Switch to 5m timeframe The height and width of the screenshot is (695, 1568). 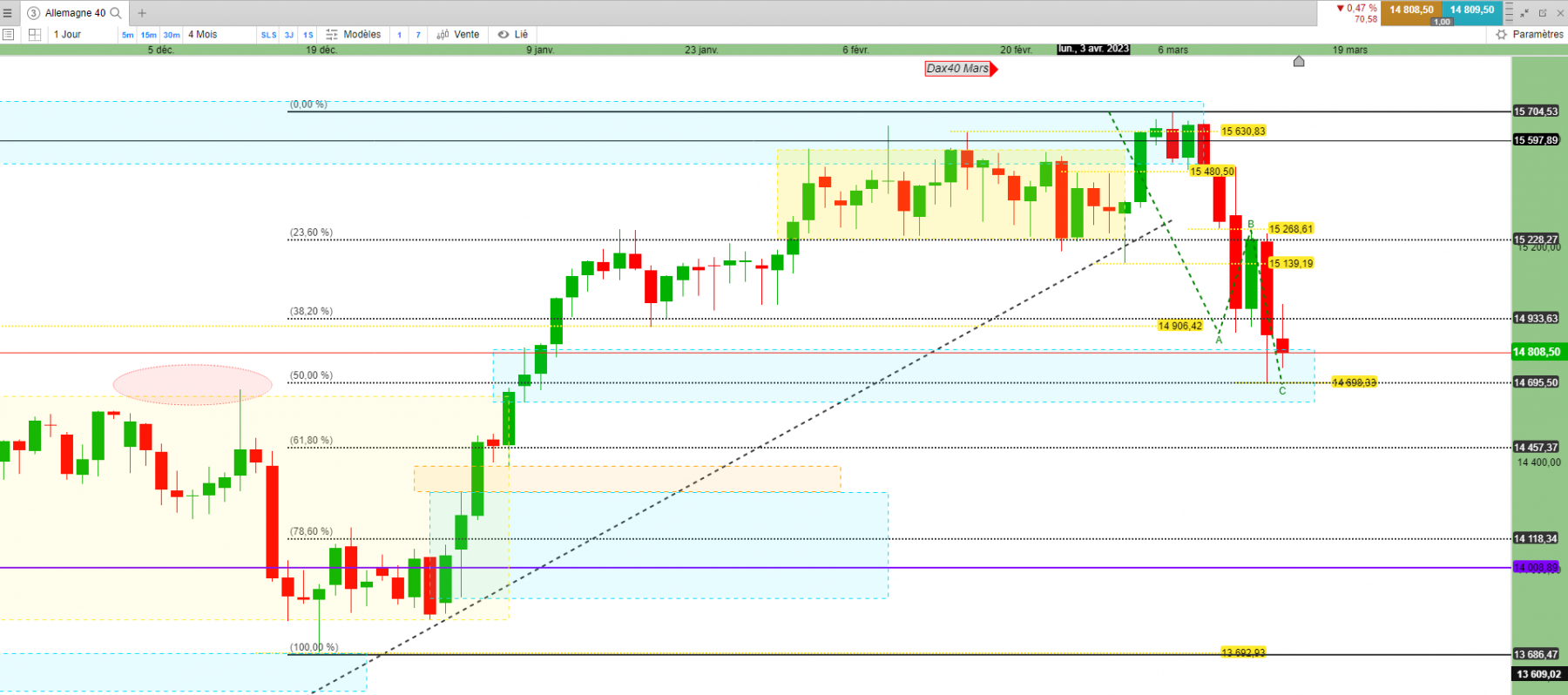pos(128,35)
